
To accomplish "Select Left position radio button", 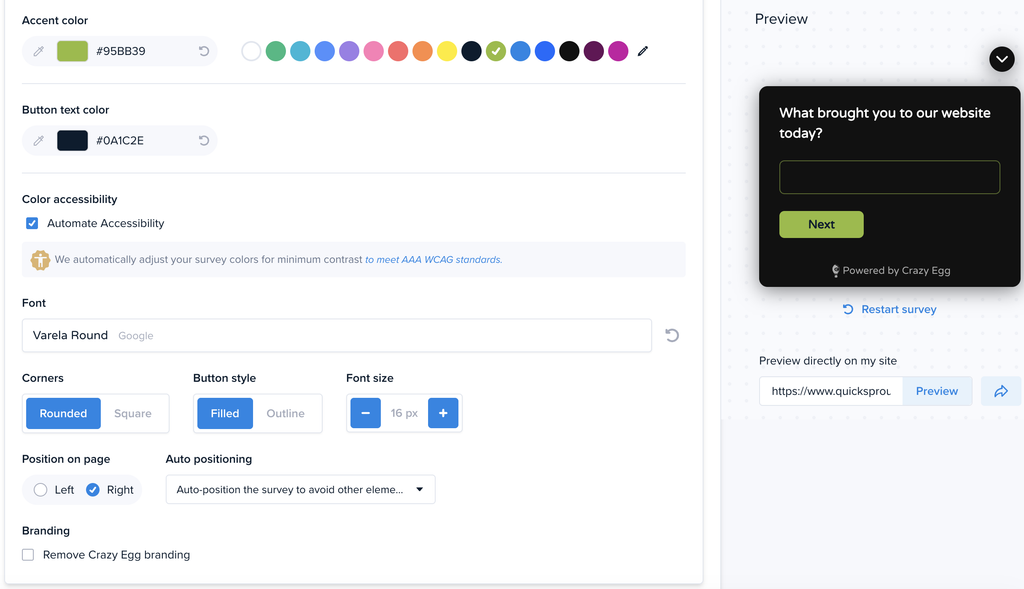I will (x=40, y=490).
